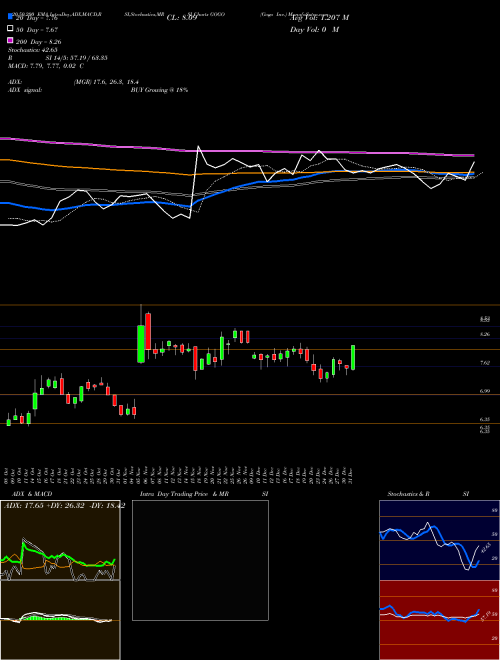Image resolution: width=500 pixels, height=660 pixels.
Task: Click the 7.62 price axis label
Action: coord(485,362)
